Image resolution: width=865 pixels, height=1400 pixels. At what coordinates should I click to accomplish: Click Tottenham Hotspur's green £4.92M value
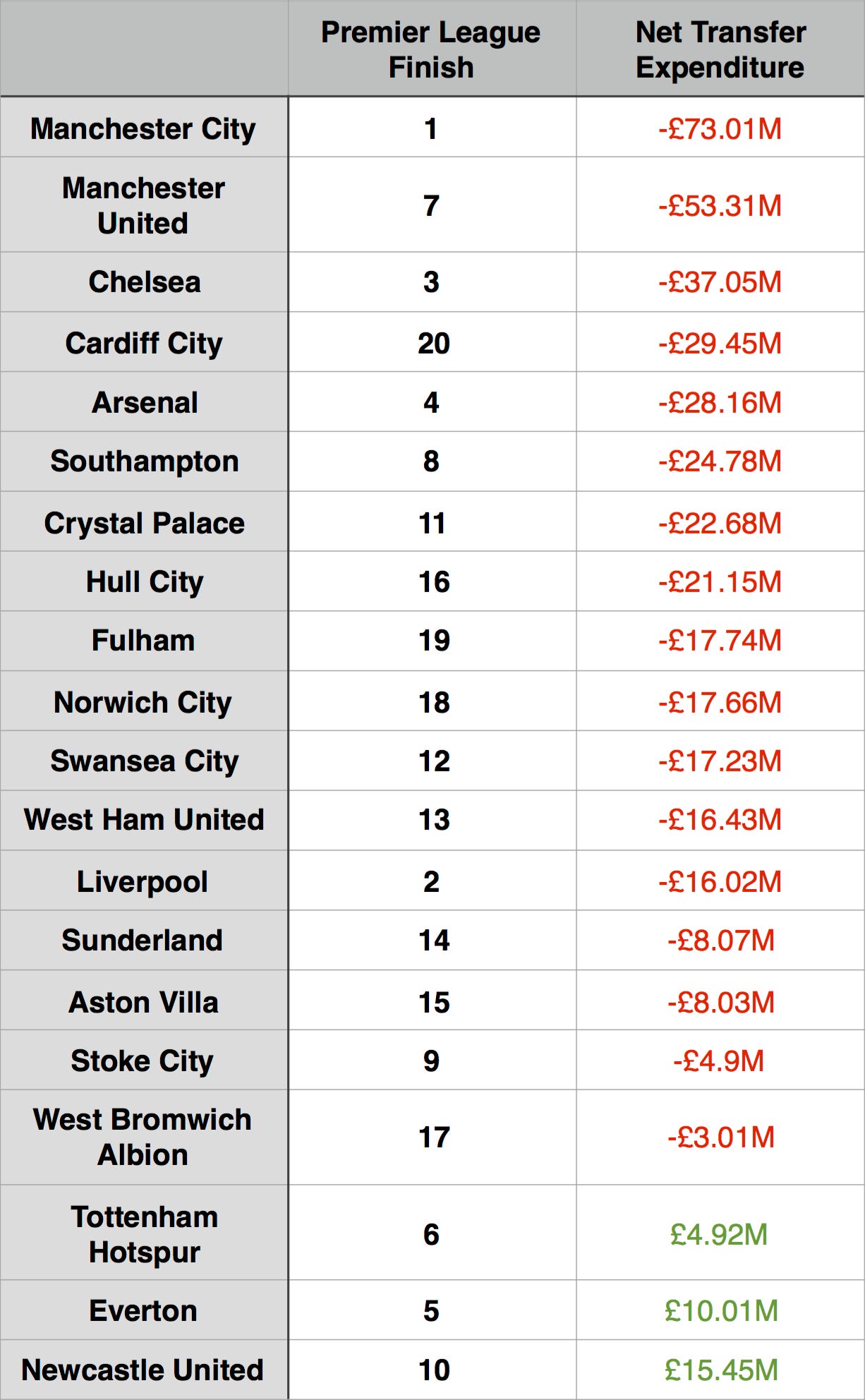(720, 1234)
